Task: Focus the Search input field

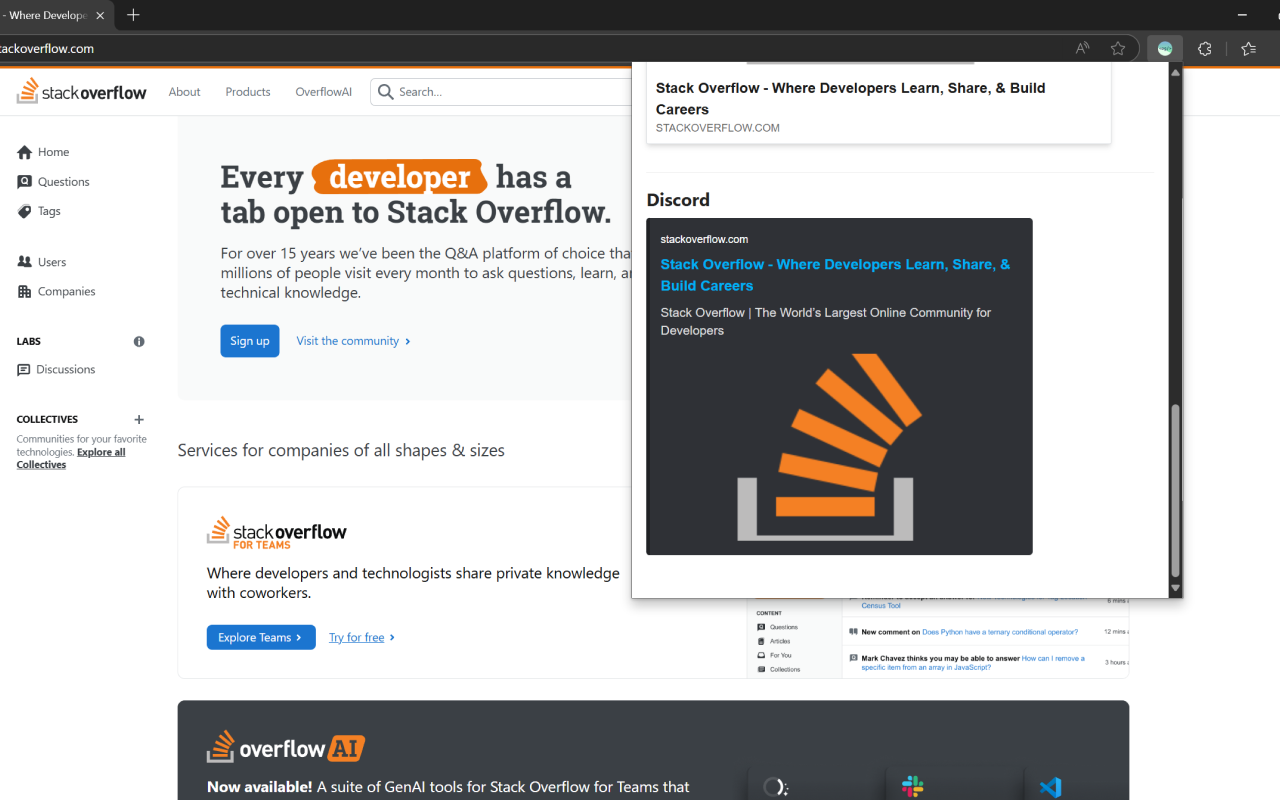Action: (x=500, y=92)
